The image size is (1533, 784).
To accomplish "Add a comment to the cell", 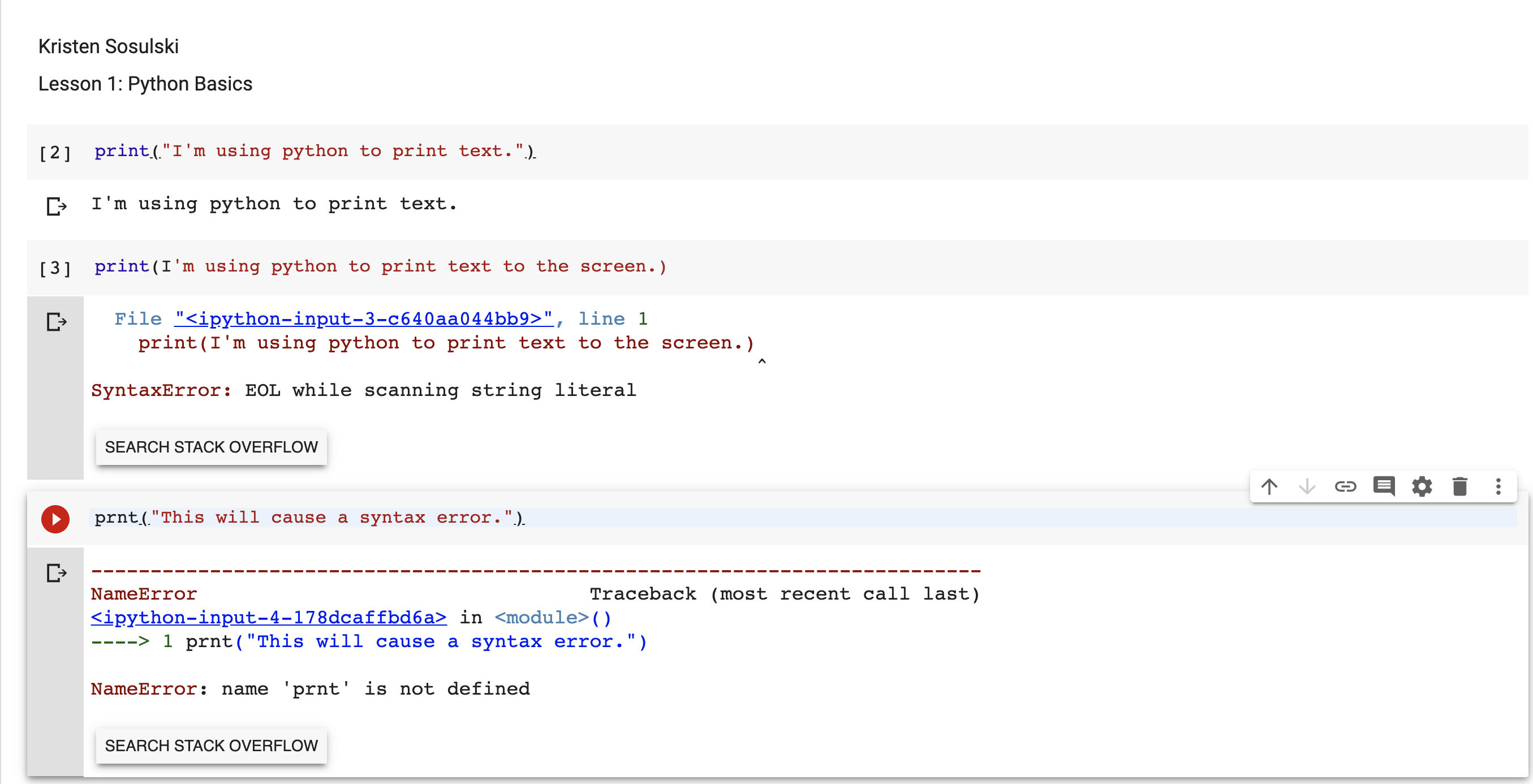I will tap(1384, 486).
